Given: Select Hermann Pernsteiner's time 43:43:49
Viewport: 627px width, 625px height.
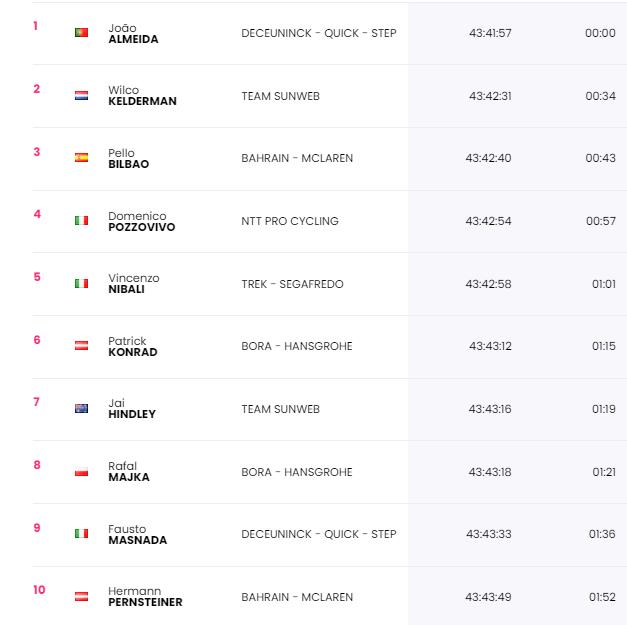Looking at the screenshot, I should (x=488, y=597).
